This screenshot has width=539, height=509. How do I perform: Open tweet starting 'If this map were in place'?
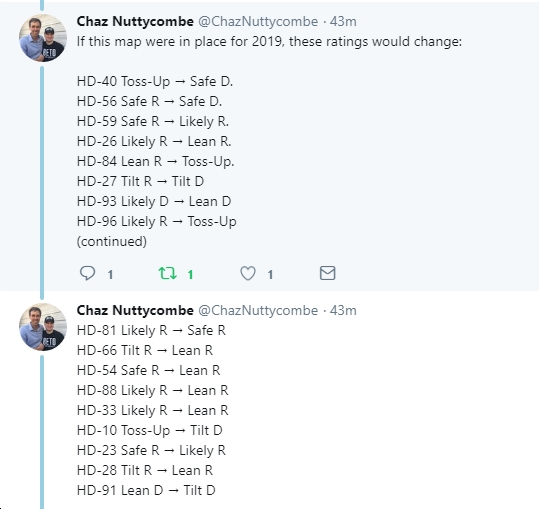click(269, 42)
